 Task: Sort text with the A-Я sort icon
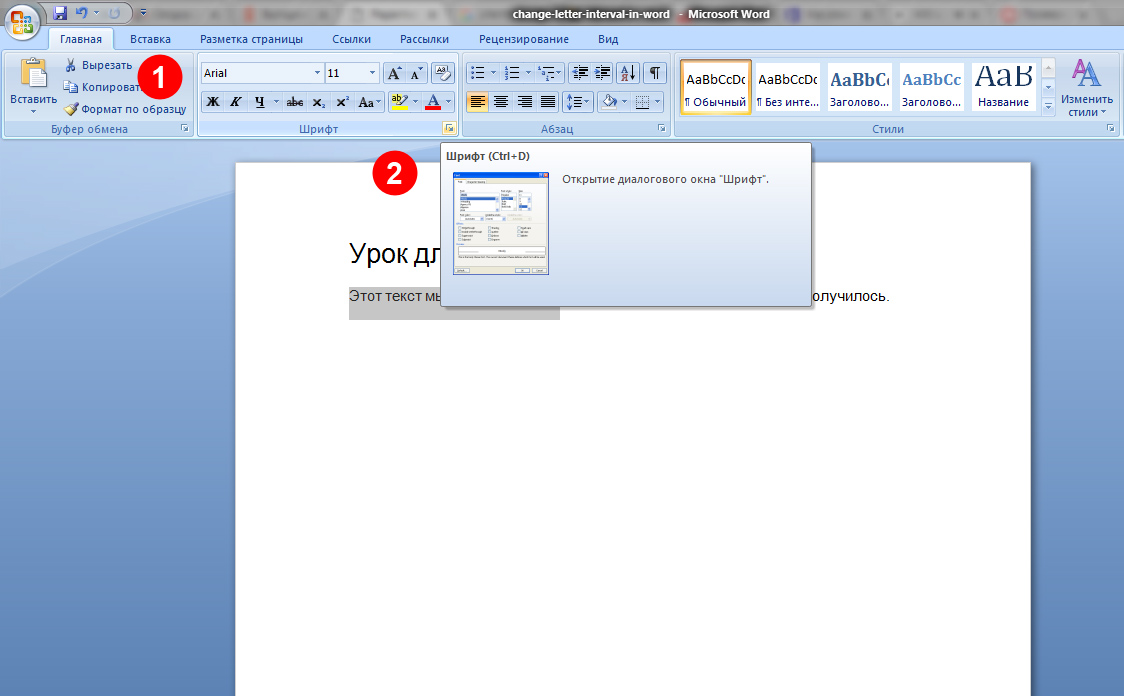click(x=628, y=73)
